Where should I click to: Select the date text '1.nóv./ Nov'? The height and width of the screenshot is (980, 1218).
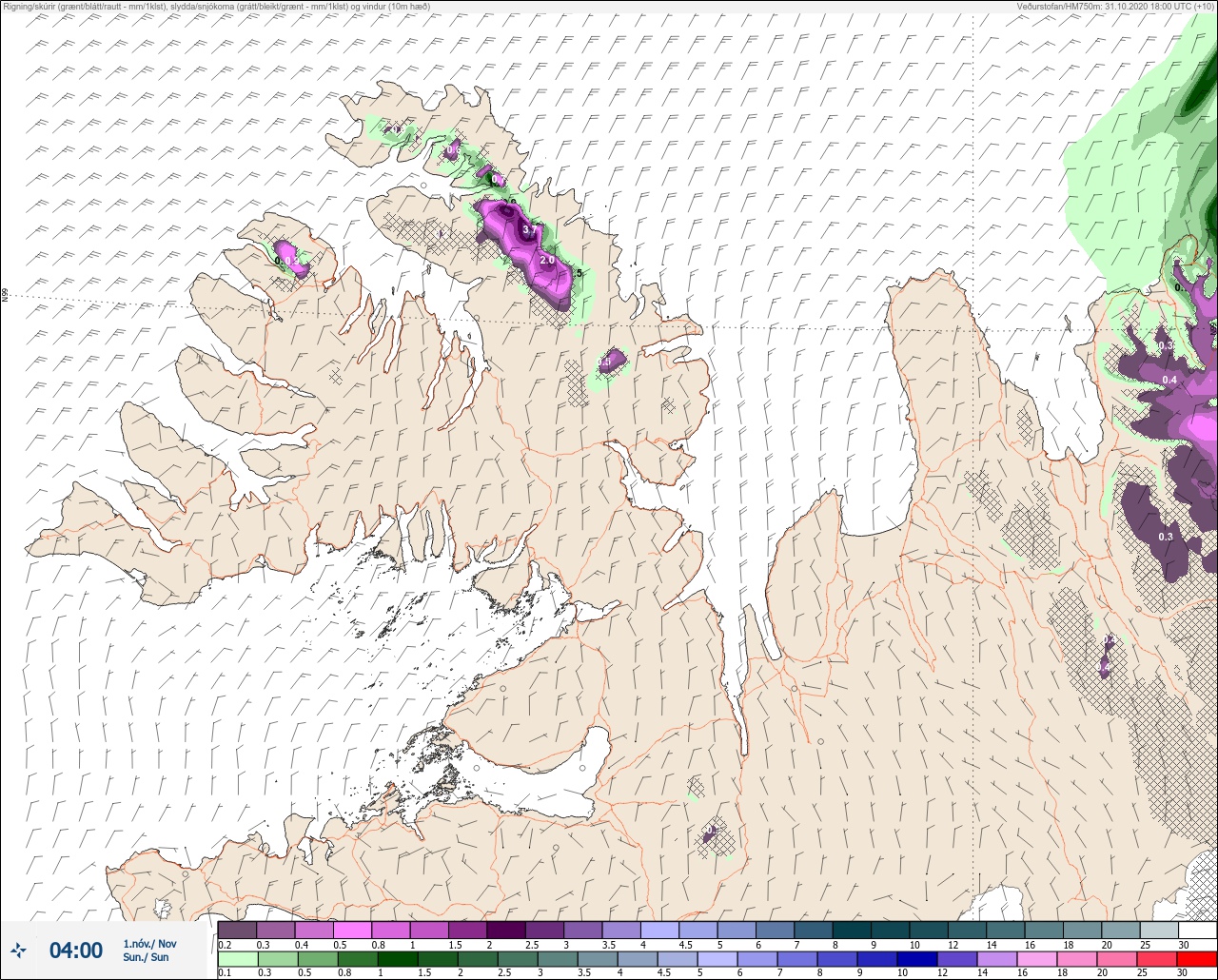149,944
